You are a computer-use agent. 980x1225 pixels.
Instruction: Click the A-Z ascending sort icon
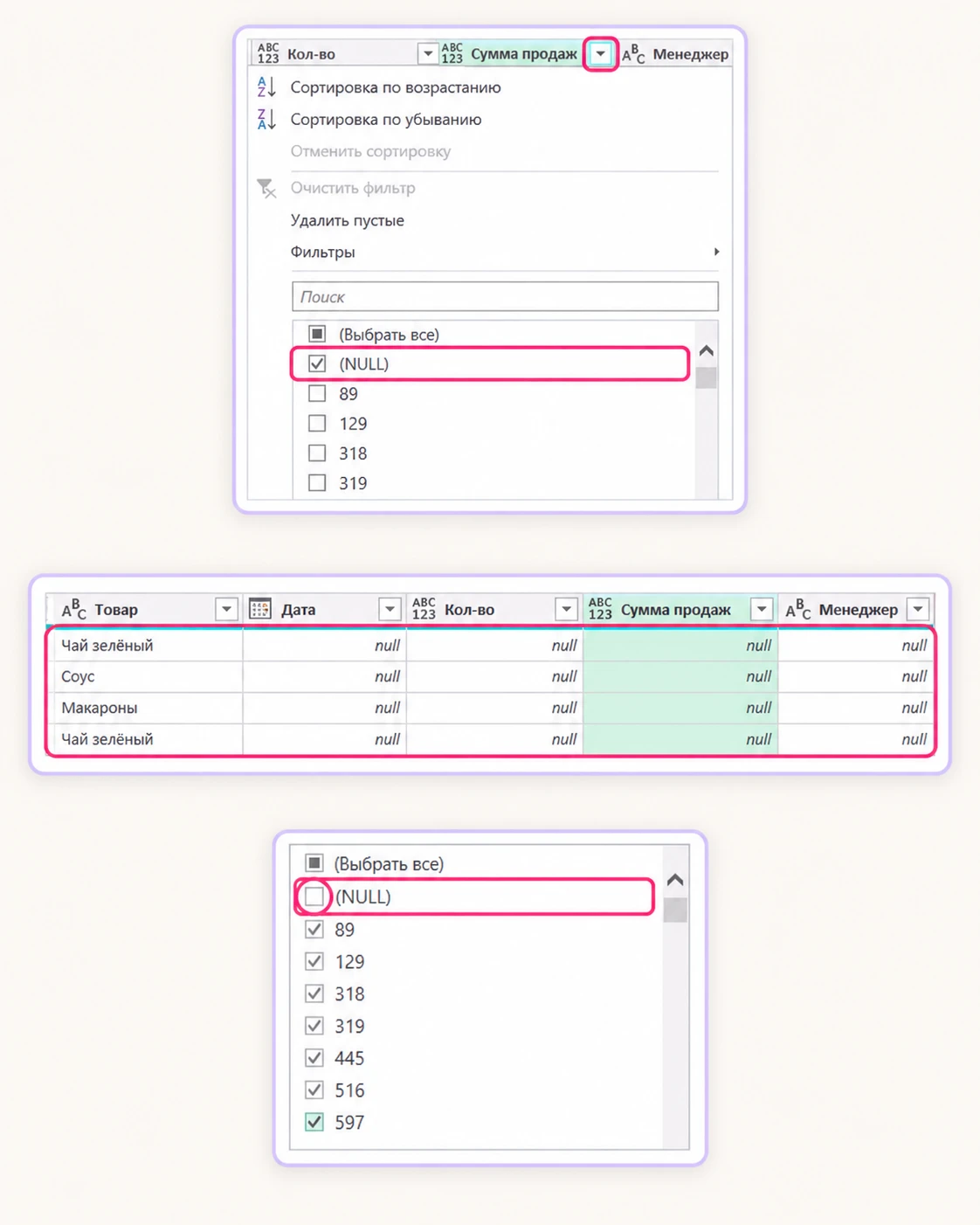[x=266, y=87]
